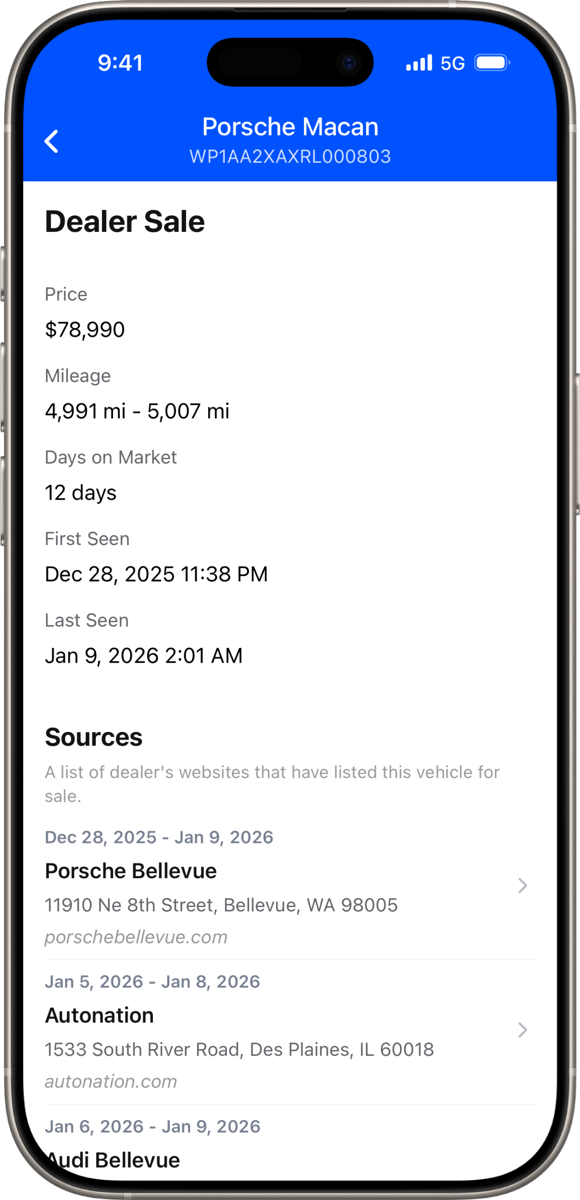Expand the Audi Bellevue listing entry
The height and width of the screenshot is (1200, 580).
pos(112,1160)
